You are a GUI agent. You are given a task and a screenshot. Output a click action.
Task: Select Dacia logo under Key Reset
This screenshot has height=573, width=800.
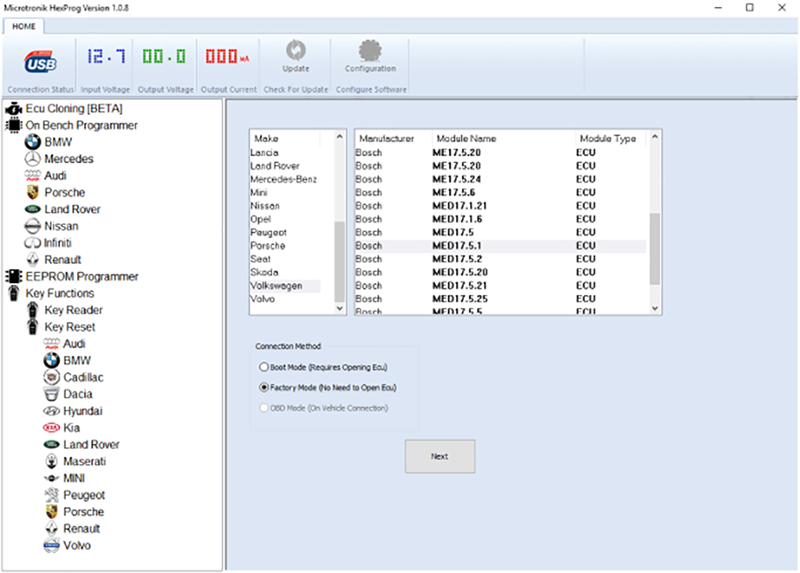point(52,394)
